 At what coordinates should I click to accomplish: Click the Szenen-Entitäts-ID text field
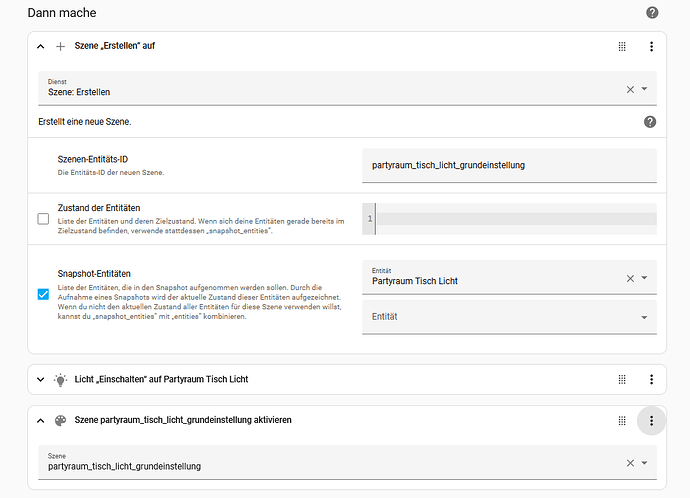[509, 165]
